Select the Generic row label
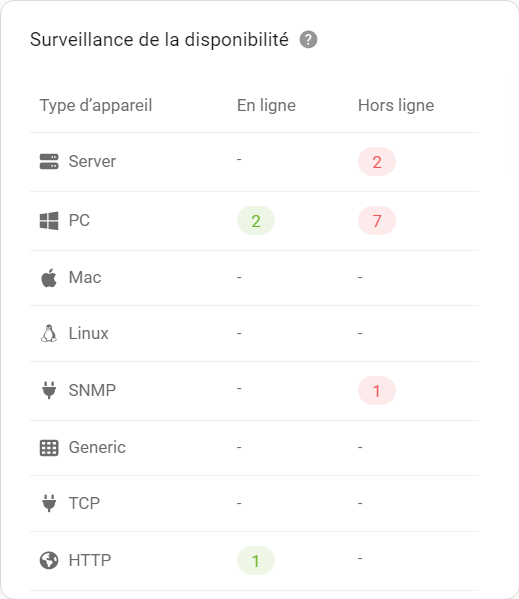The image size is (519, 599). coord(97,447)
